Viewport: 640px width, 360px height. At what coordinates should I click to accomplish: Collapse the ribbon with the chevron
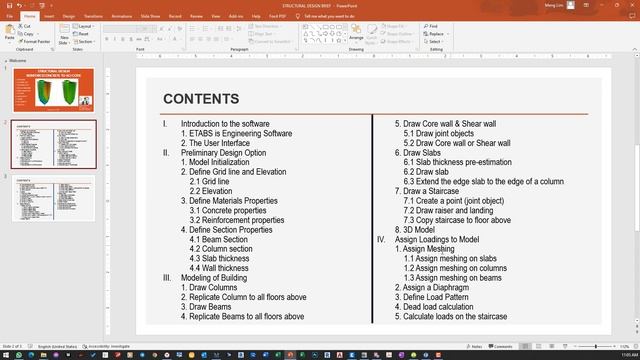tap(635, 49)
